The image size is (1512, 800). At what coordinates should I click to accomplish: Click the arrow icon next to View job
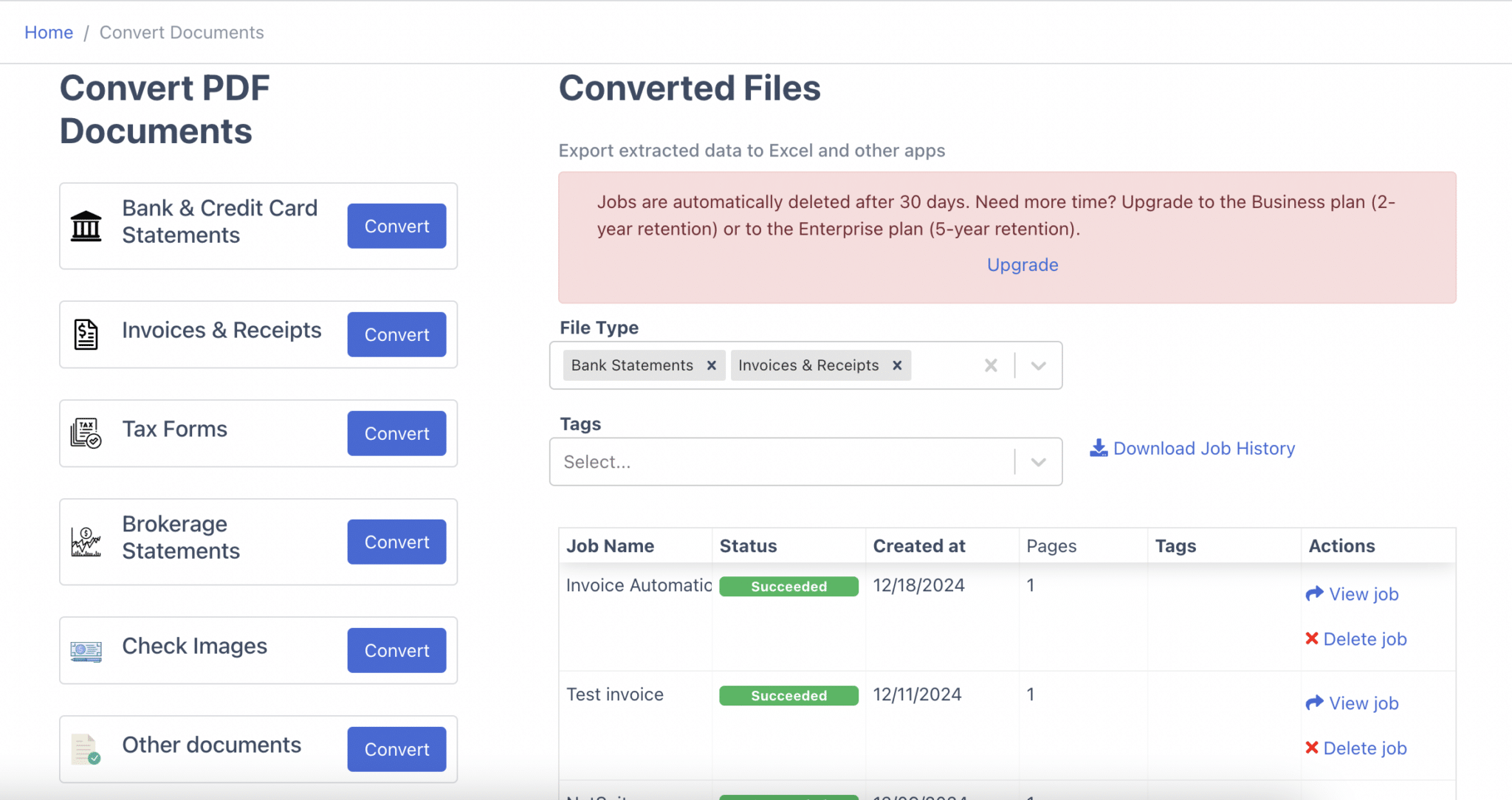point(1314,593)
